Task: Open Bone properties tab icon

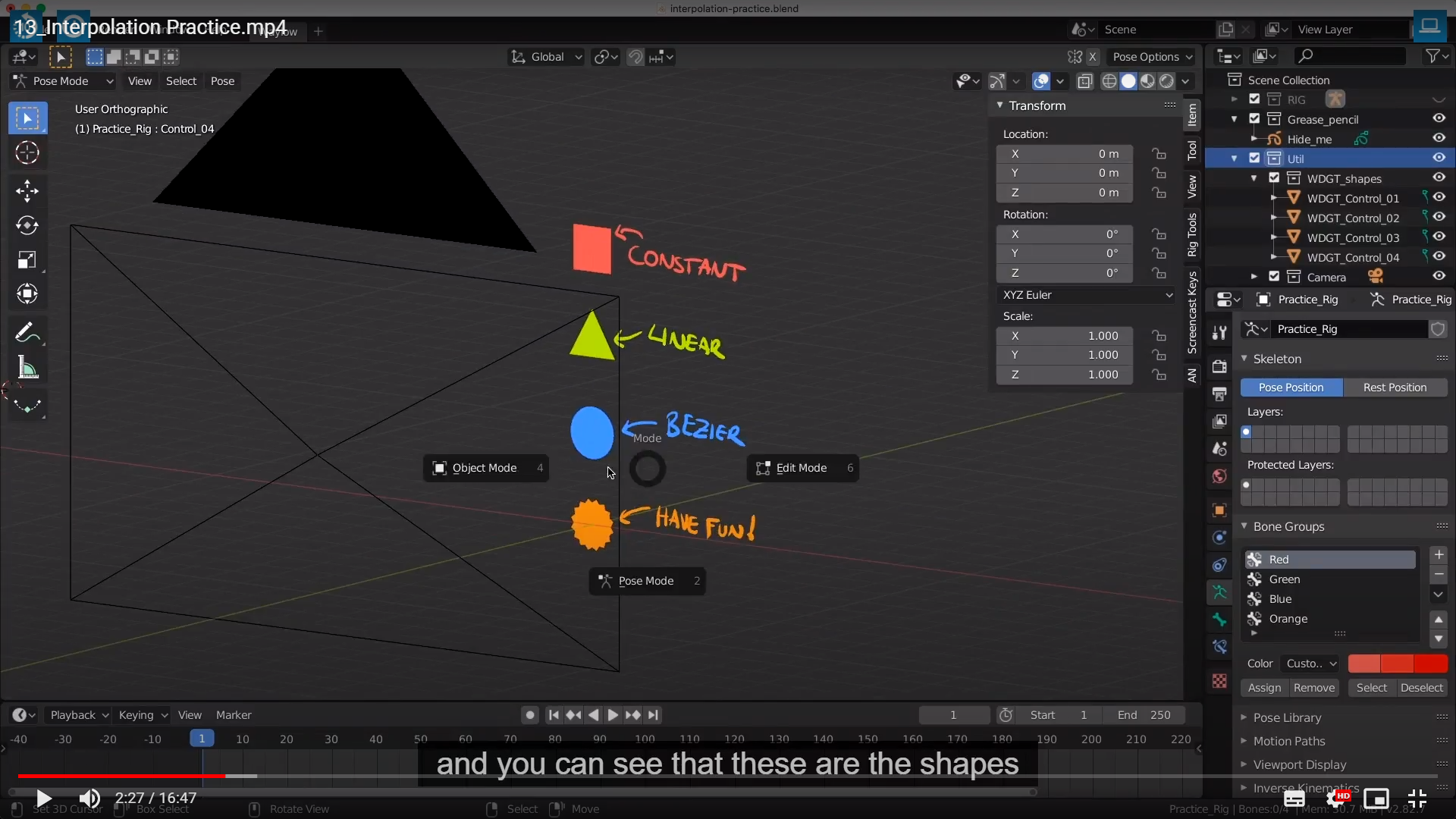Action: 1219,620
